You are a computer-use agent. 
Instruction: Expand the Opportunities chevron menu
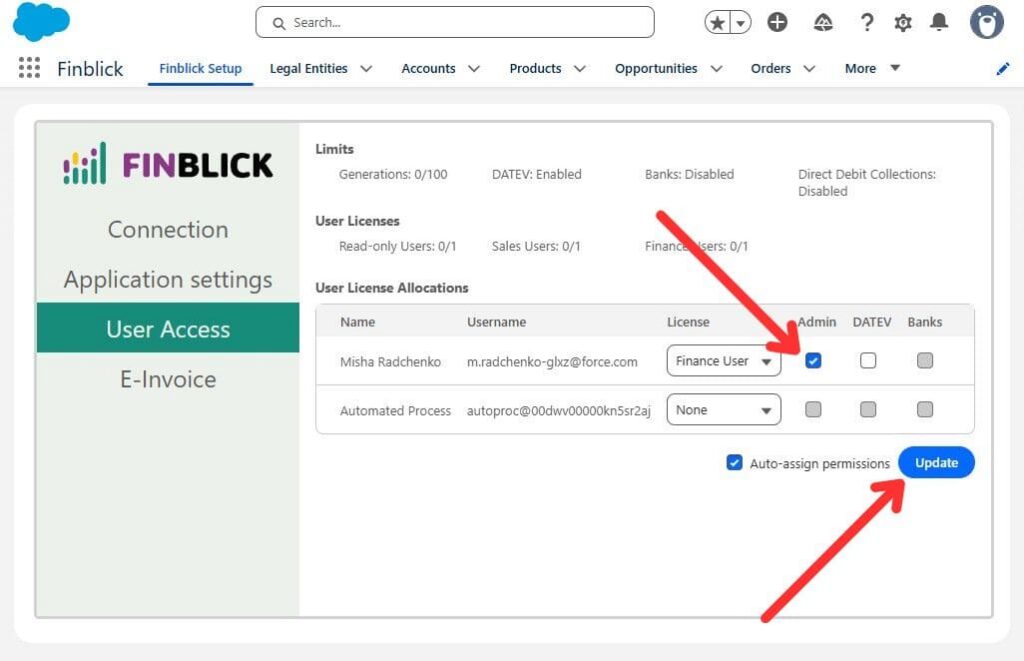pos(716,69)
